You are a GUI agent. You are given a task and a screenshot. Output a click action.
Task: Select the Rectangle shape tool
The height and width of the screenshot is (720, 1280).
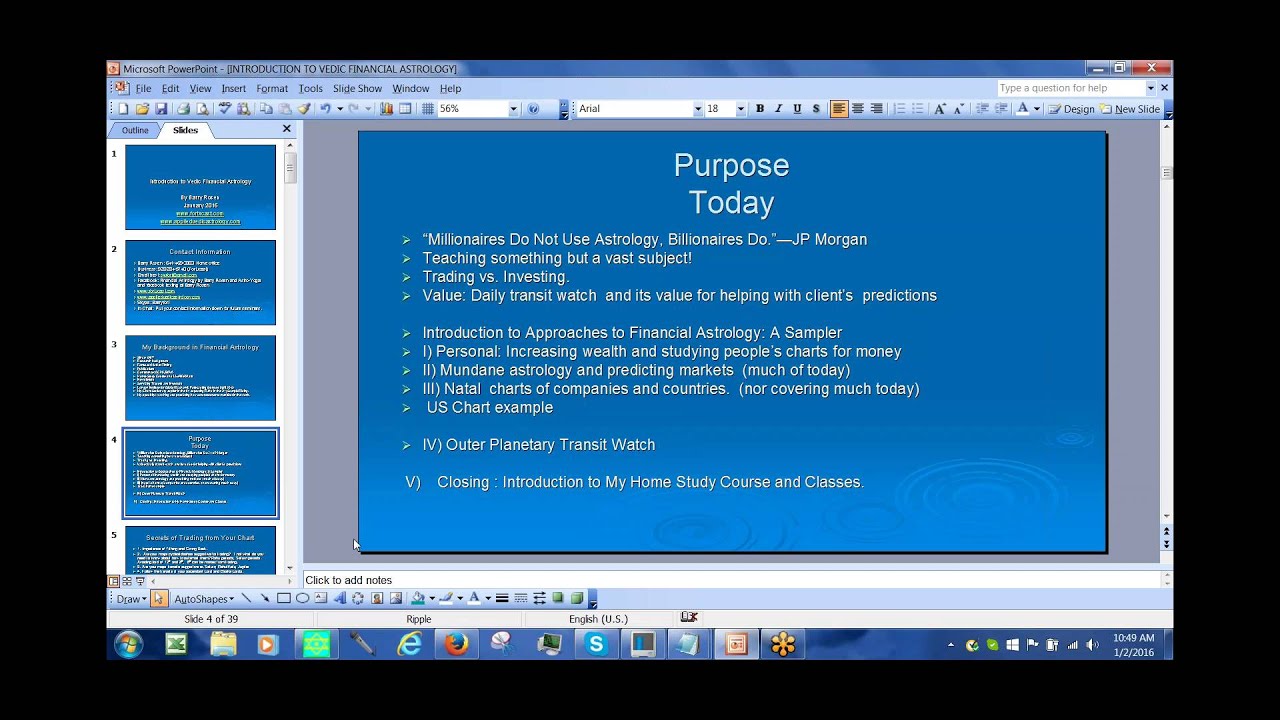click(284, 598)
